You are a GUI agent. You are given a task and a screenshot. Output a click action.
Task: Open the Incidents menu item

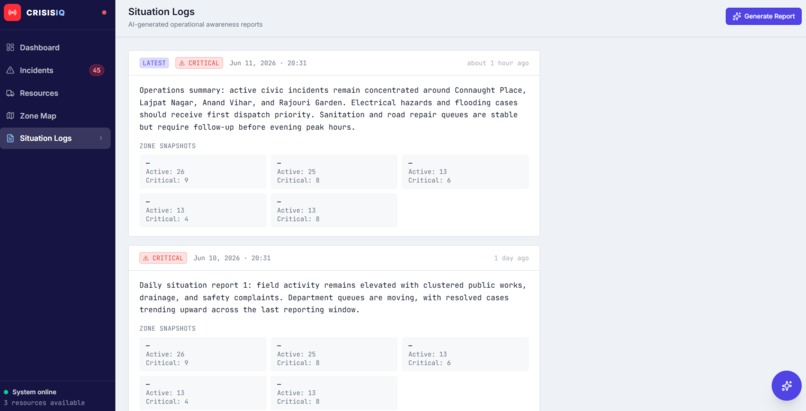pyautogui.click(x=55, y=70)
